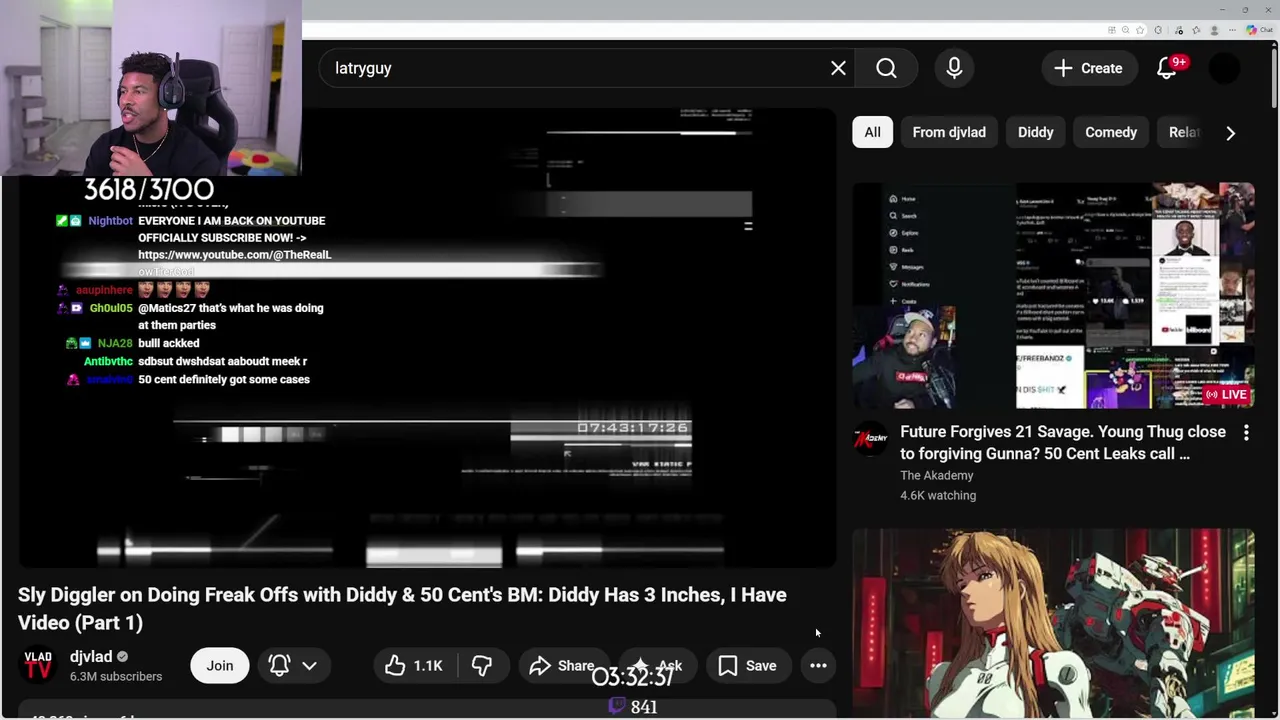Click the LIVE badge on the Akademy thumbnail
Screen dimensions: 1280x720
tap(1227, 394)
